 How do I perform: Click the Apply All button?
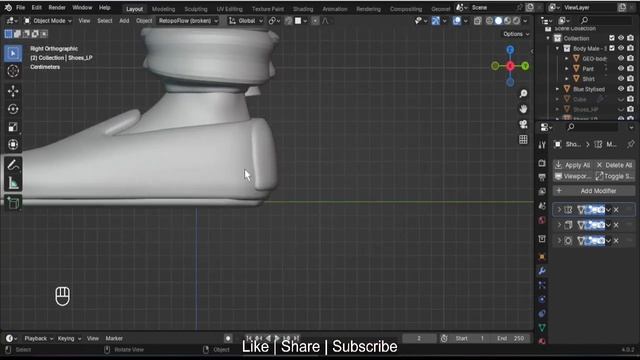pyautogui.click(x=573, y=165)
